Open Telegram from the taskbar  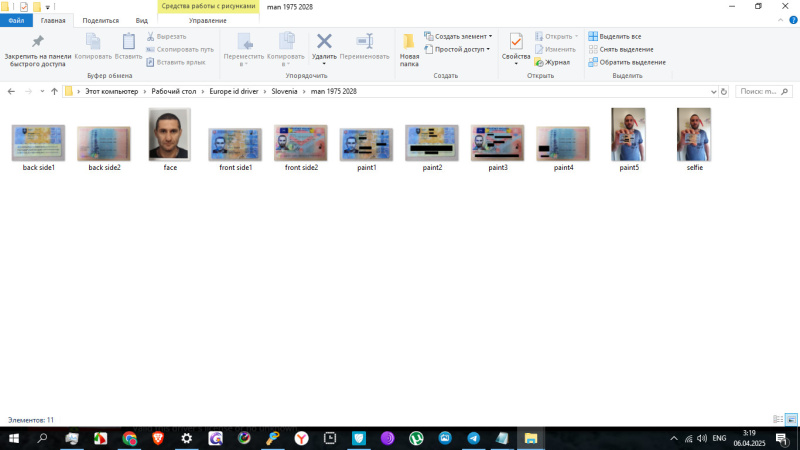pos(473,438)
